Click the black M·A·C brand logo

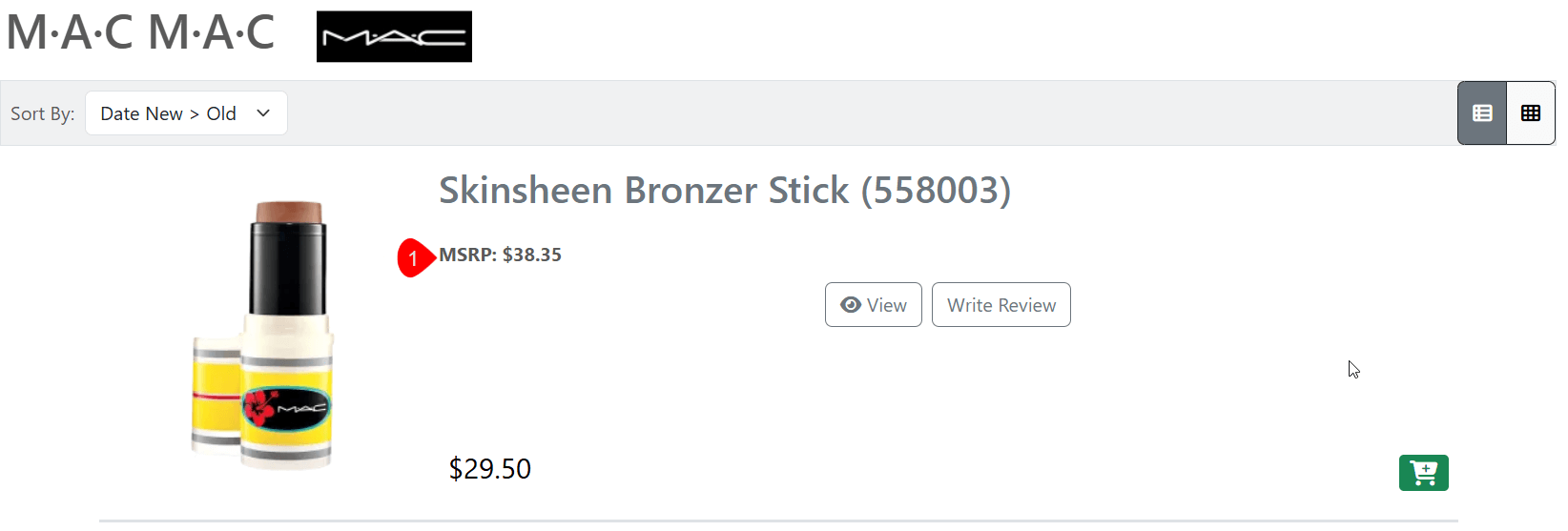coord(394,37)
